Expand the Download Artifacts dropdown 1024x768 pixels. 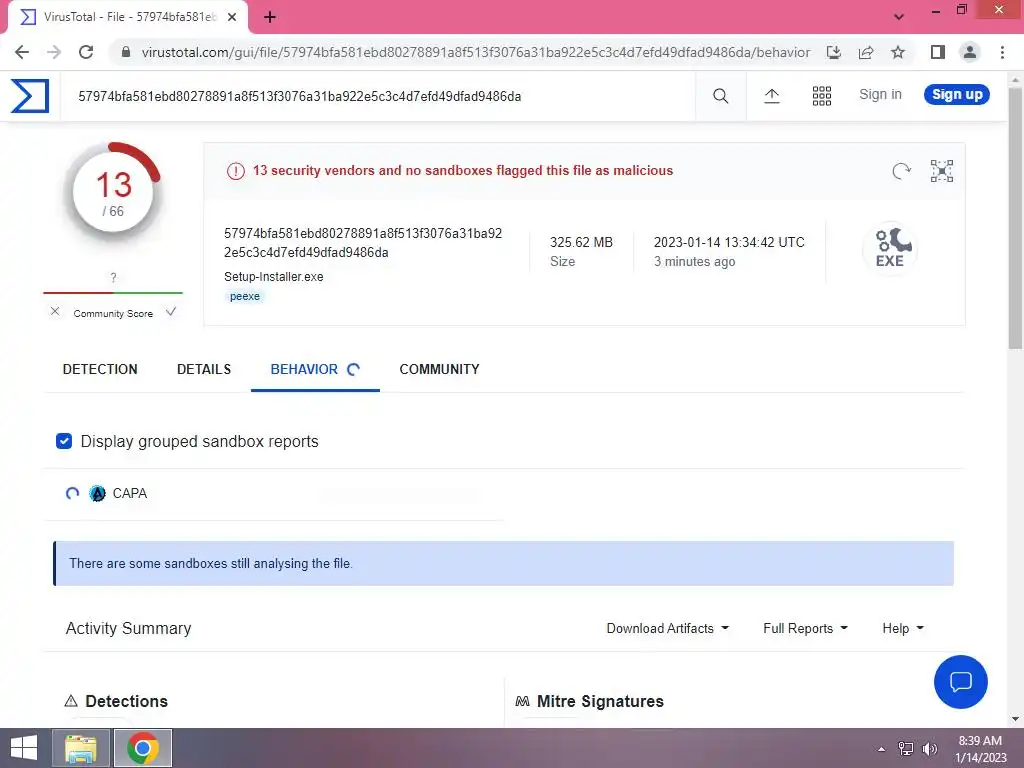point(667,628)
